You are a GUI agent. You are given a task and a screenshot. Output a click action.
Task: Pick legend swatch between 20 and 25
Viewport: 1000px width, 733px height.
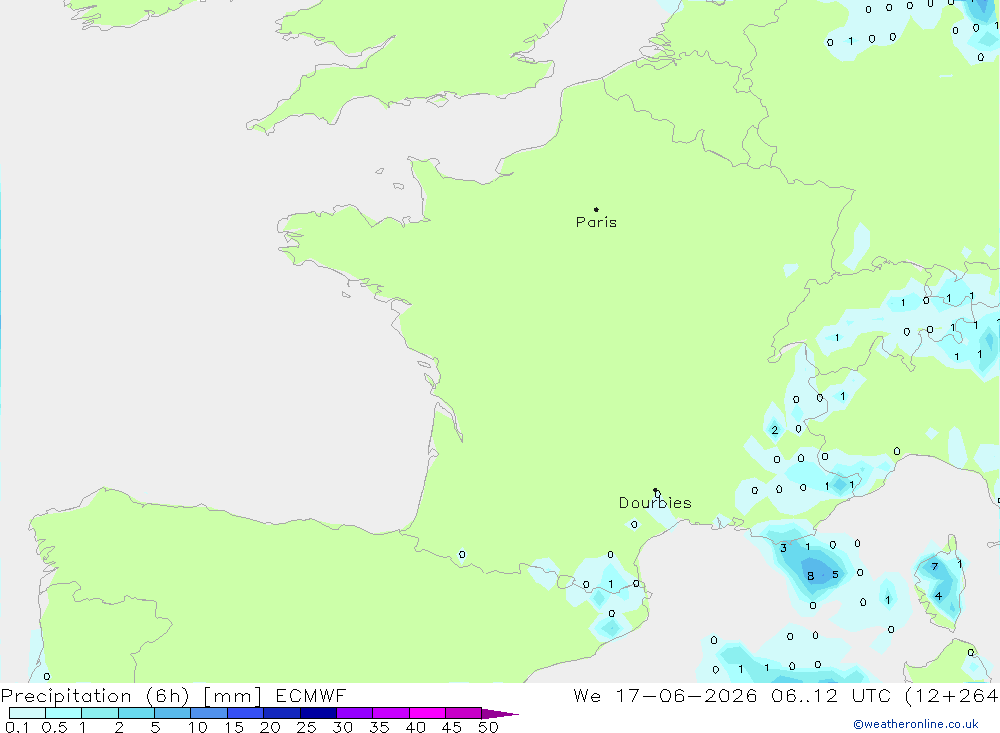(282, 713)
